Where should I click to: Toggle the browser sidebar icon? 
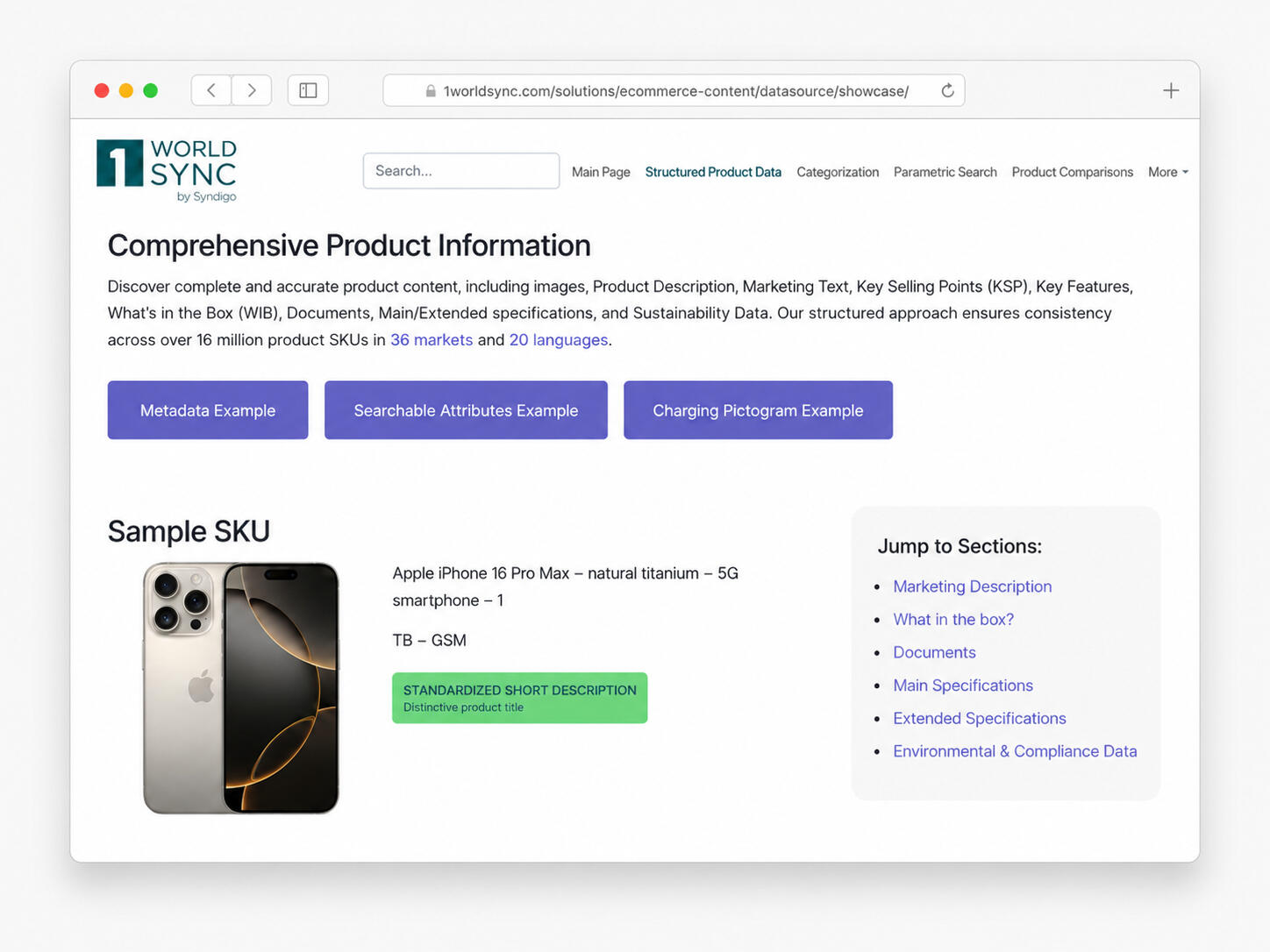(x=308, y=90)
